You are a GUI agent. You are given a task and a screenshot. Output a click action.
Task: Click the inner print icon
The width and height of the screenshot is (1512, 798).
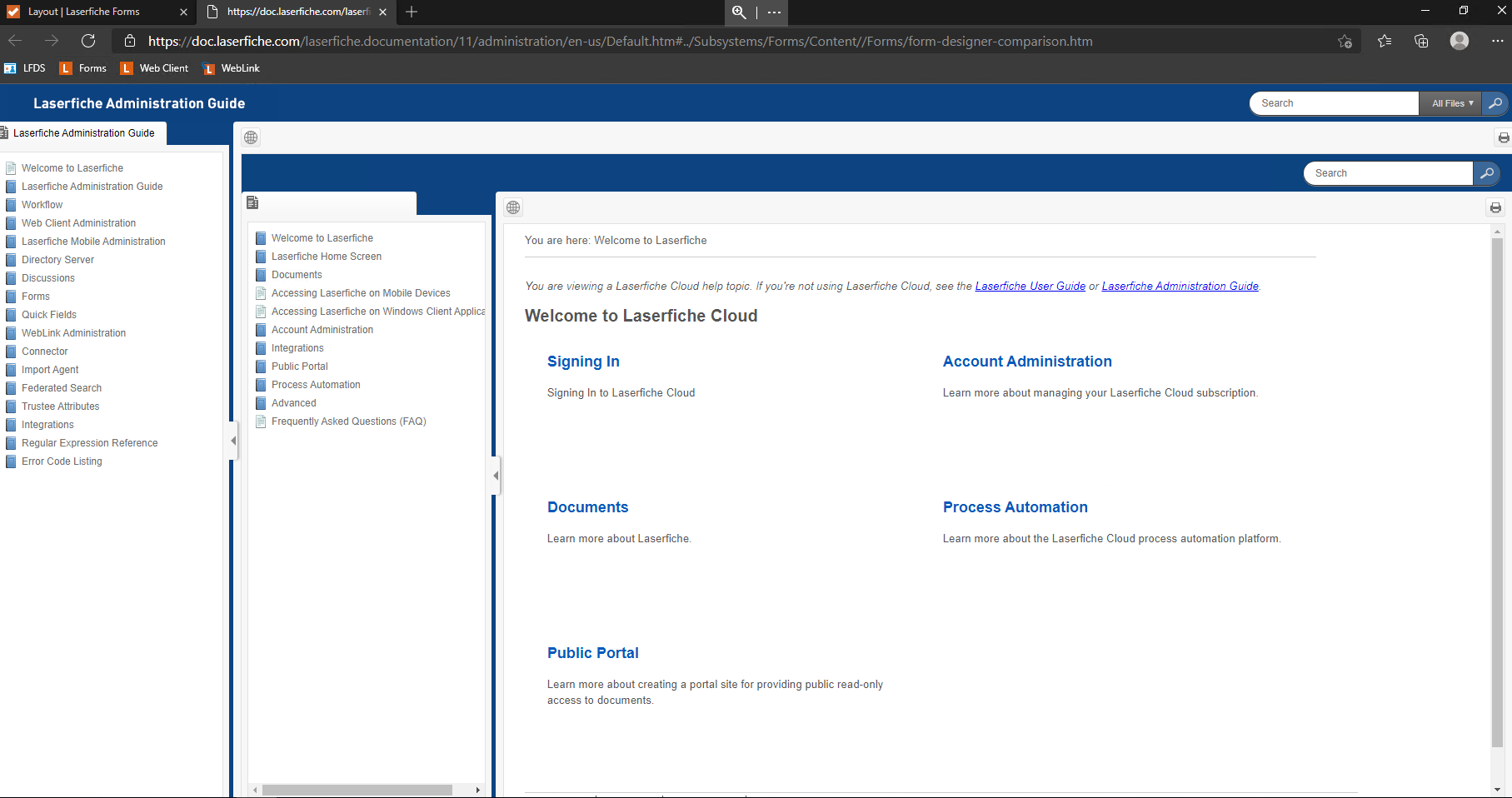(1495, 207)
